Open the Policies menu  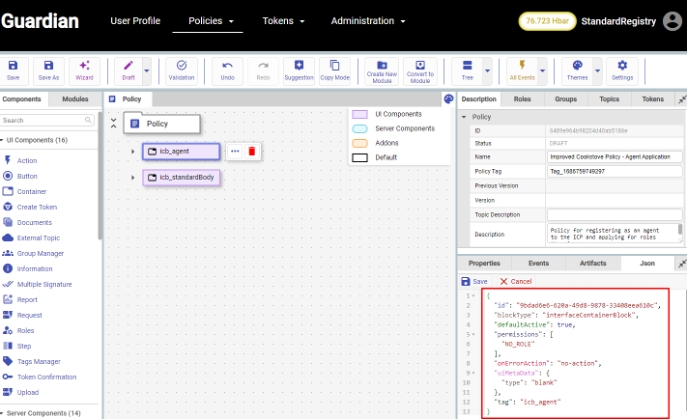(216, 20)
